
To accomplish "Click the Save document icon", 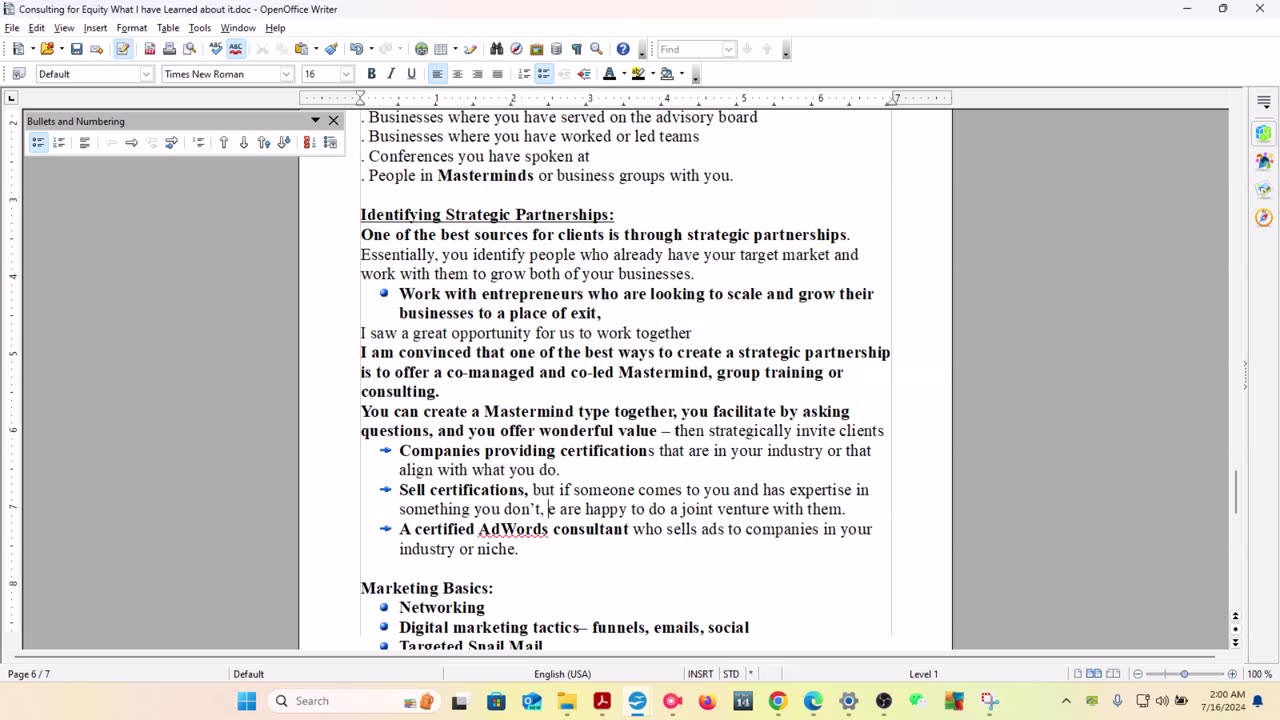I will tap(76, 48).
